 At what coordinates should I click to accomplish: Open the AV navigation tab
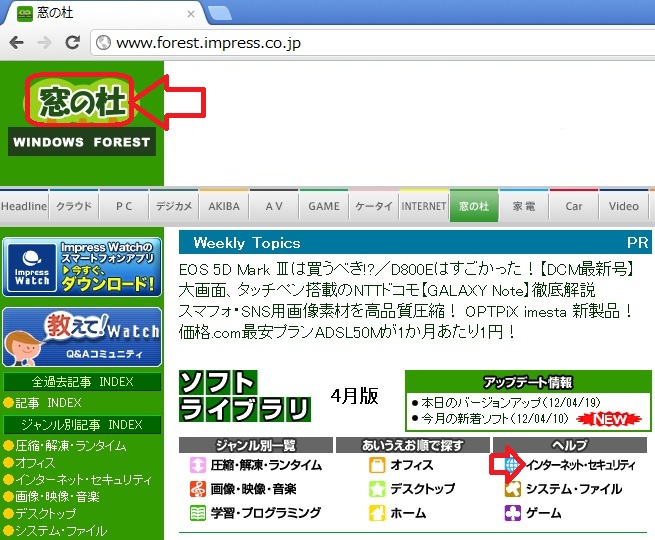tap(274, 206)
